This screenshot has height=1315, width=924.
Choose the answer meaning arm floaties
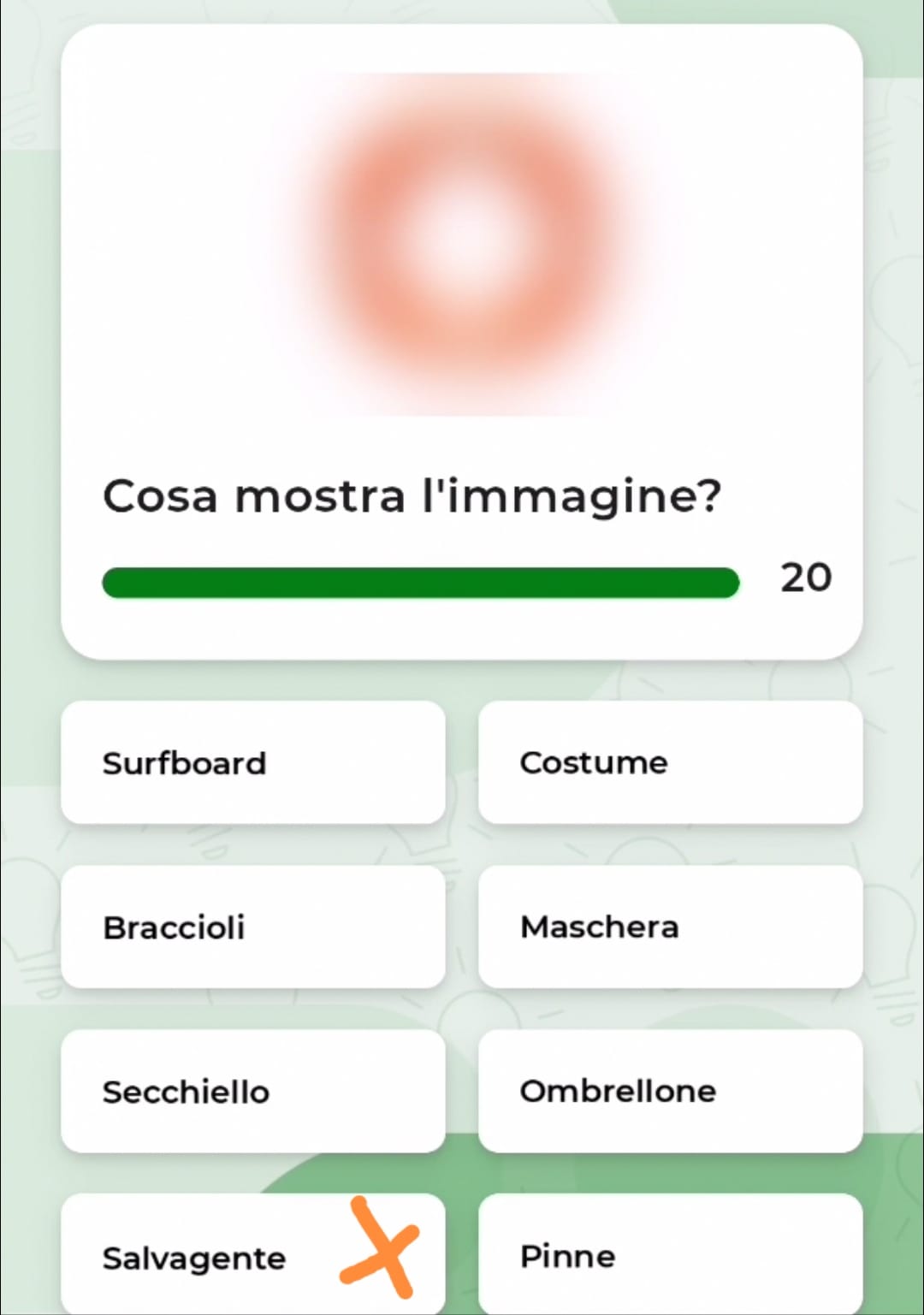tap(252, 927)
